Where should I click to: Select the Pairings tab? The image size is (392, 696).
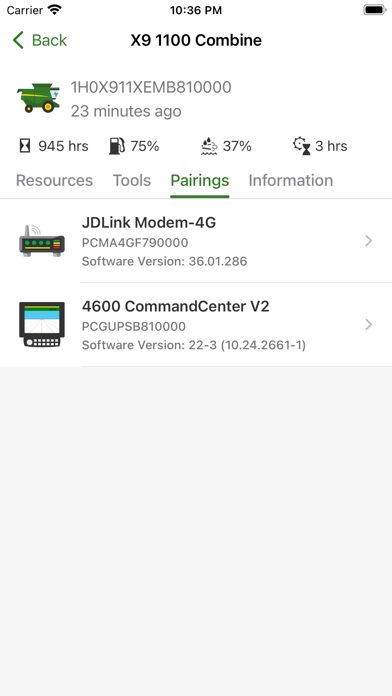(x=200, y=180)
